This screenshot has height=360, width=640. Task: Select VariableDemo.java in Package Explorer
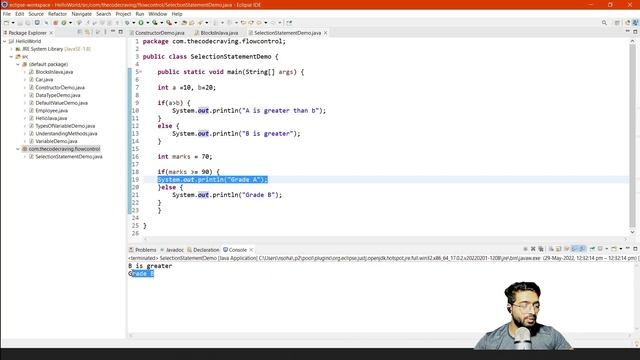point(56,141)
